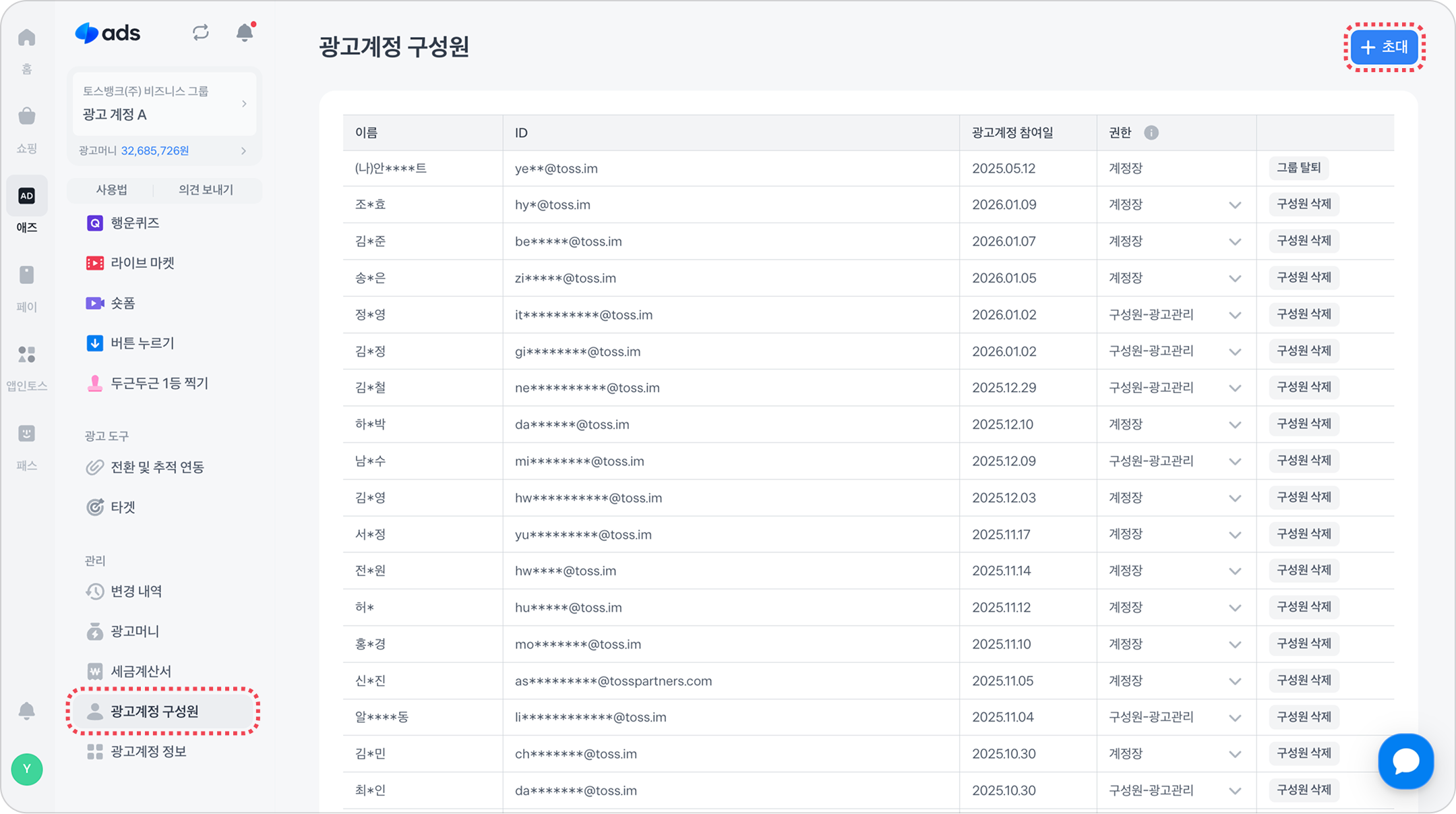
Task: Go to 광고계정 정보 in sidebar
Action: tap(148, 751)
